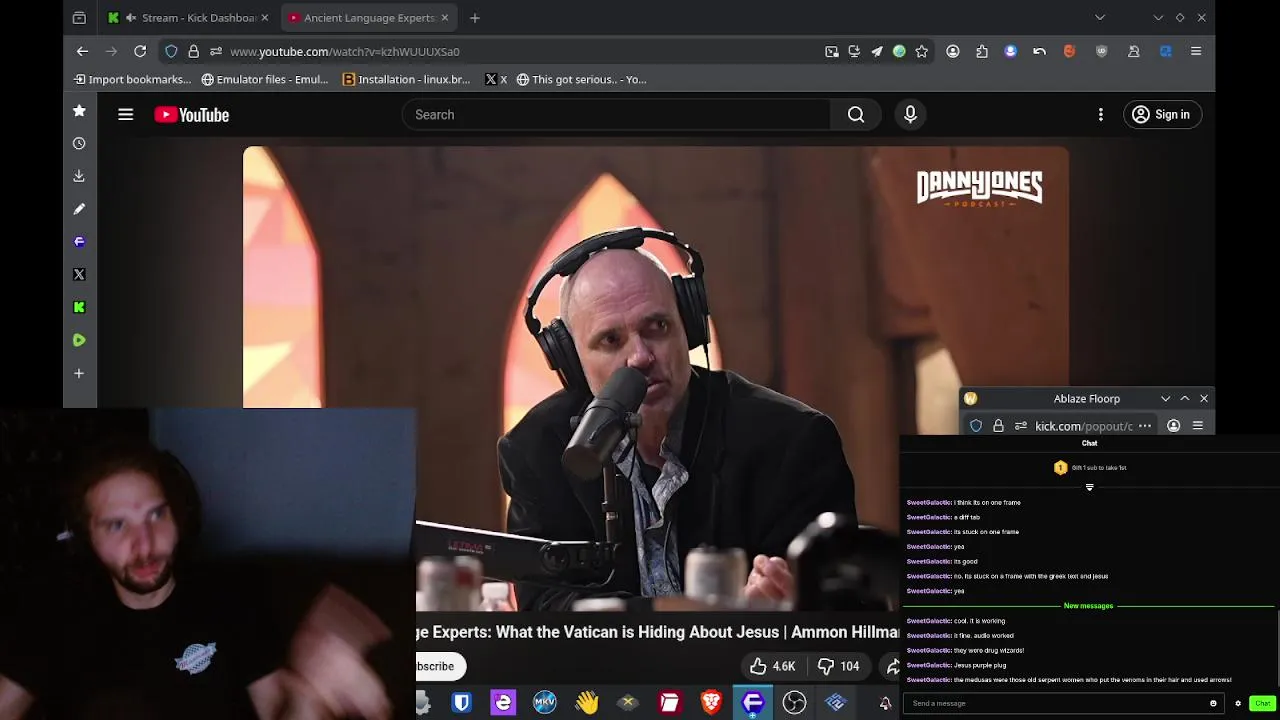Screen dimensions: 1280x720
Task: Open tracking protection shield in address bar
Action: (171, 51)
